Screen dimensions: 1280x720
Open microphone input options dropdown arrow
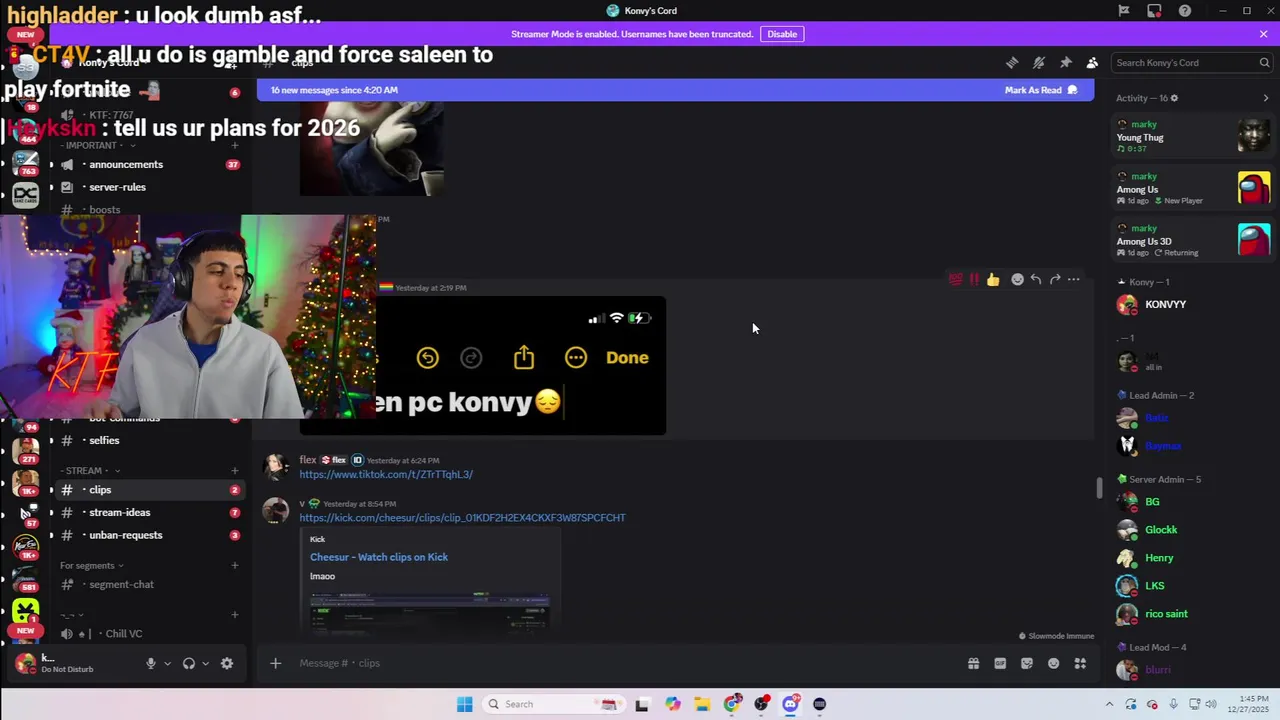(167, 663)
